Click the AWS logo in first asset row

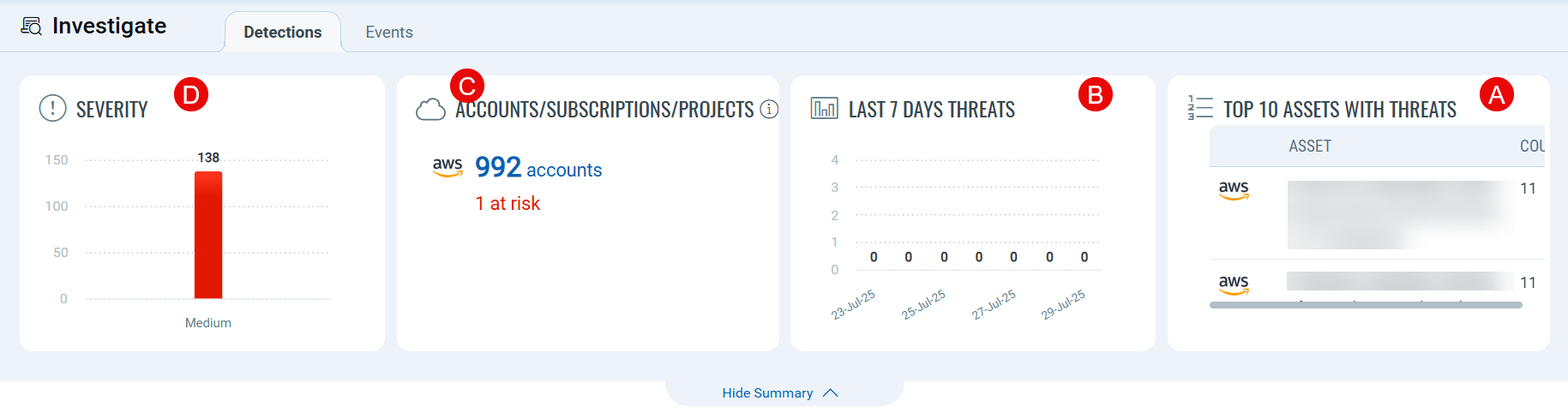[1234, 189]
